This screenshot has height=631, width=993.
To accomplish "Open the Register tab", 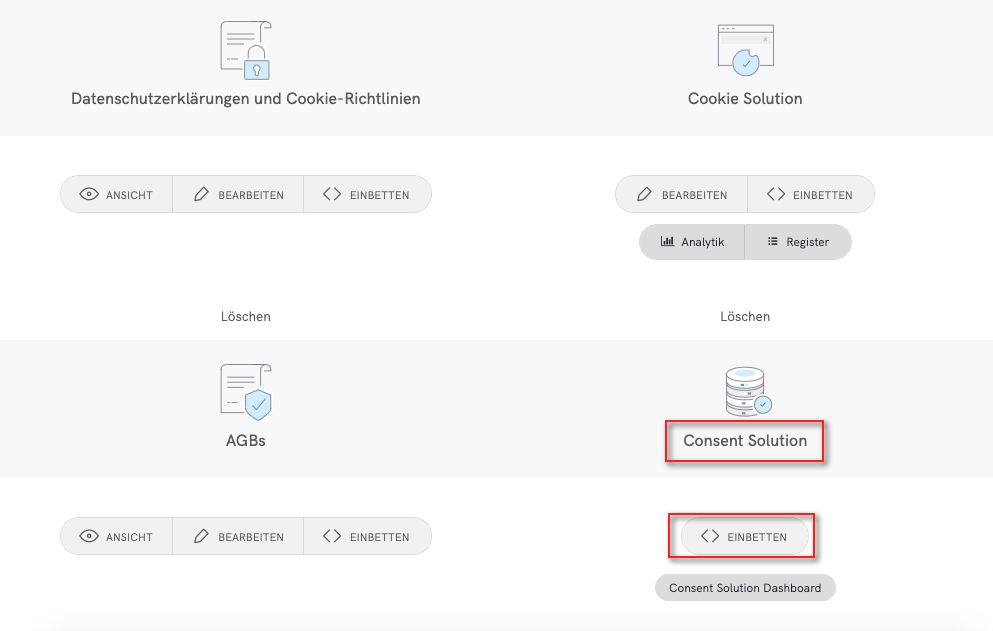I will pos(797,242).
